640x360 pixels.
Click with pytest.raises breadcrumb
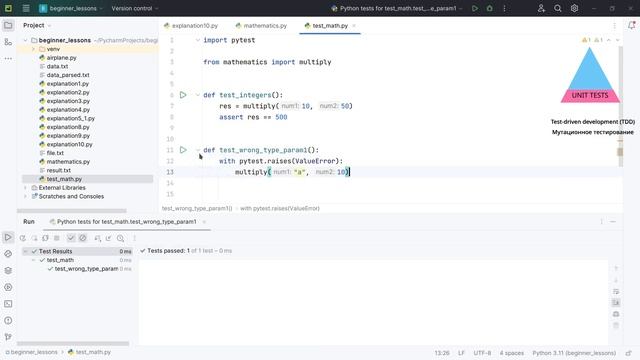tap(280, 208)
